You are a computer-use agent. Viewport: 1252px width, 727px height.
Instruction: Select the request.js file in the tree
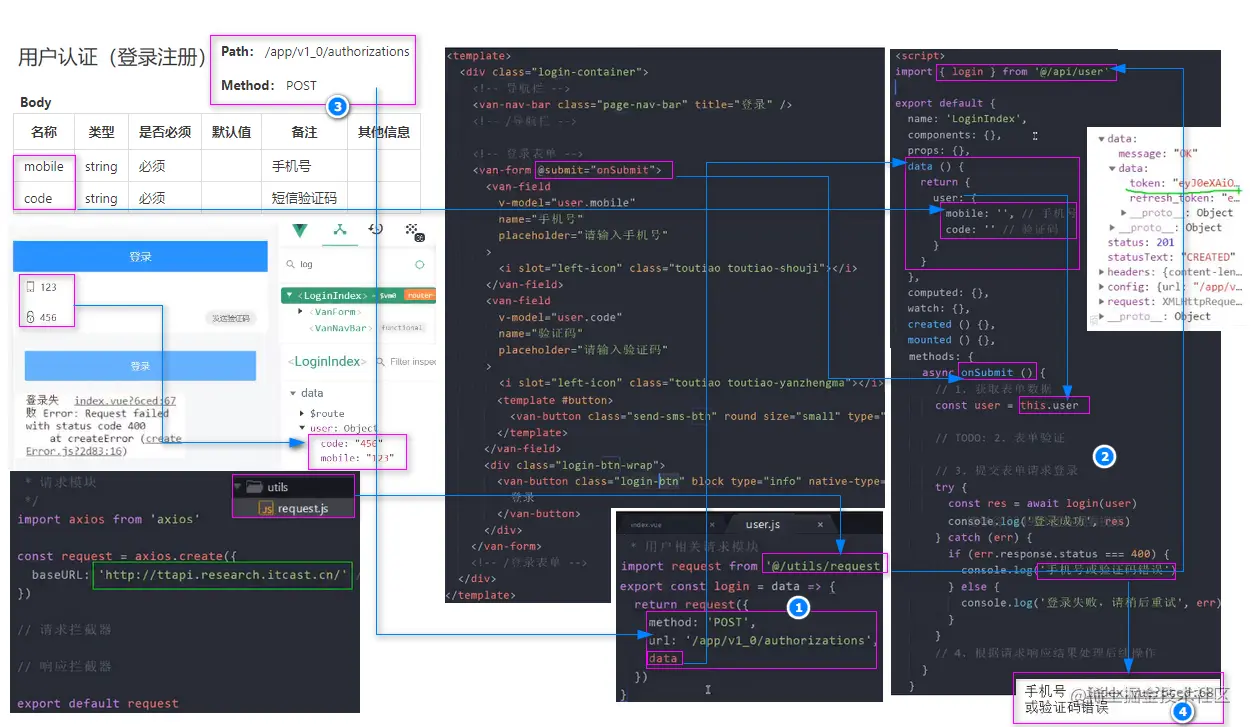(293, 508)
